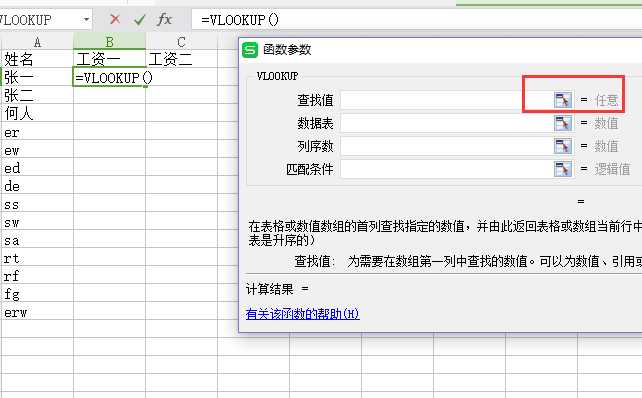Select the cell containing sa
The width and height of the screenshot is (642, 398).
(37, 239)
